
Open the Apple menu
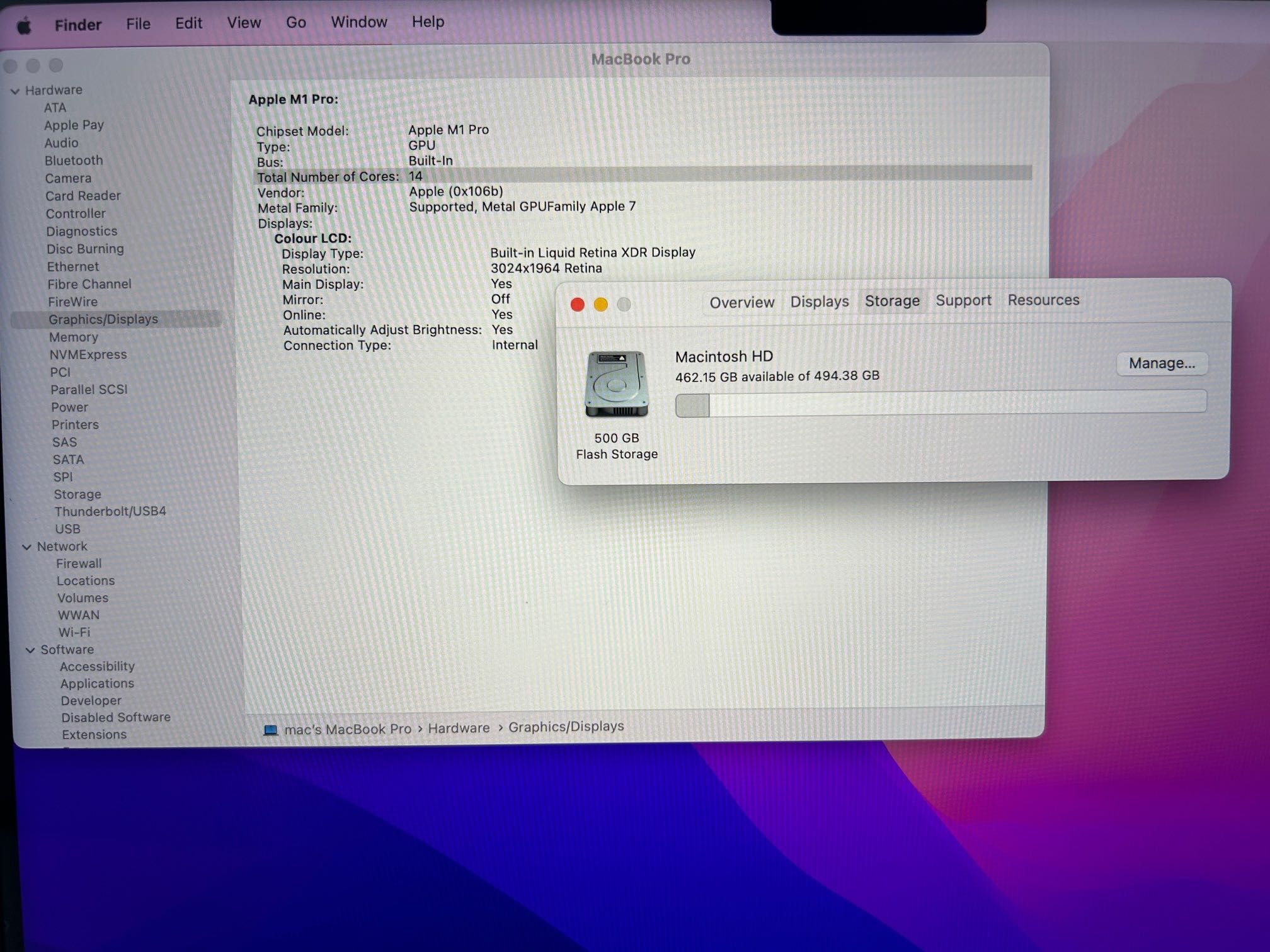pos(24,26)
